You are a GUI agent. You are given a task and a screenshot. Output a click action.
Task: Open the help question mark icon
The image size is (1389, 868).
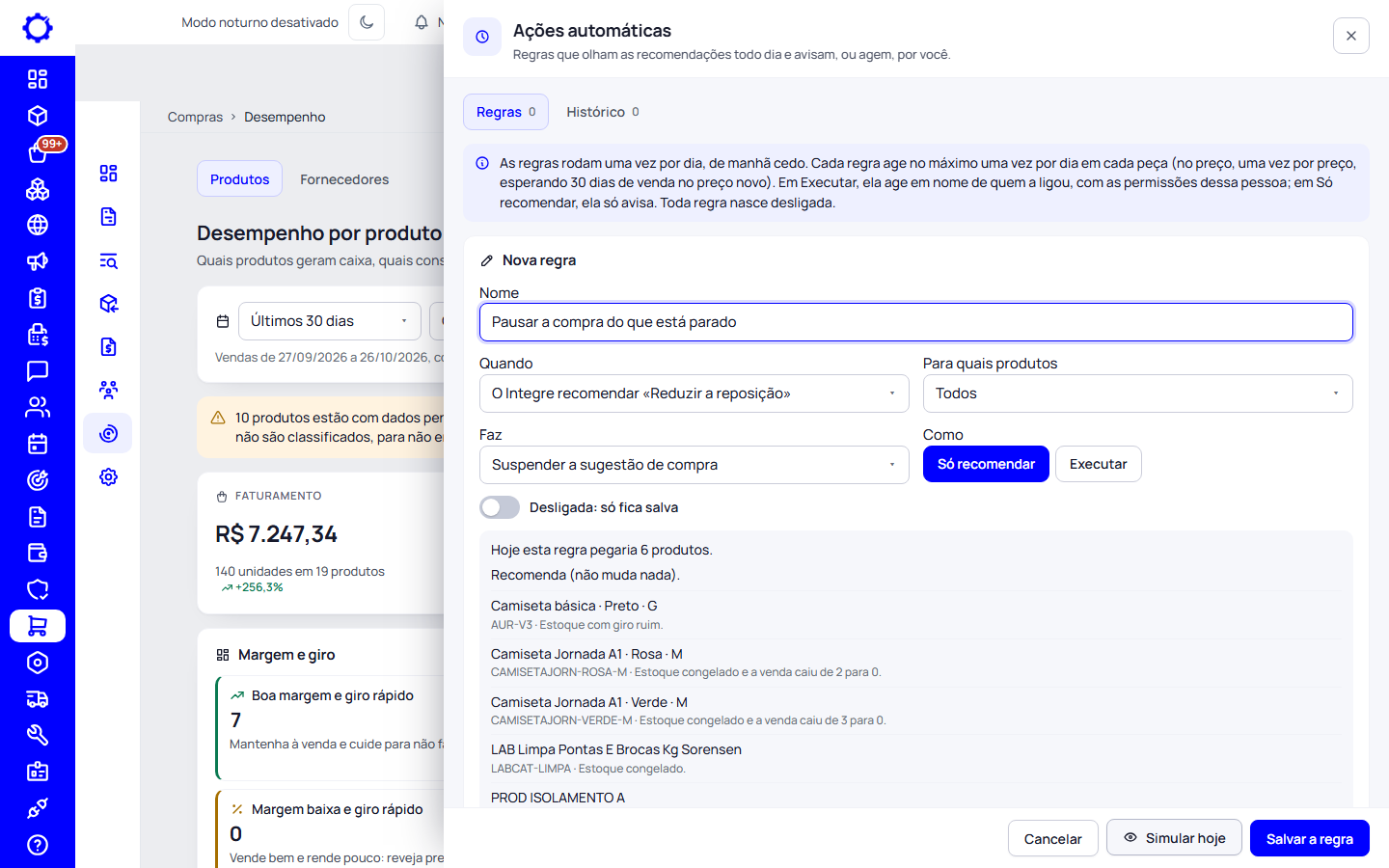38,845
